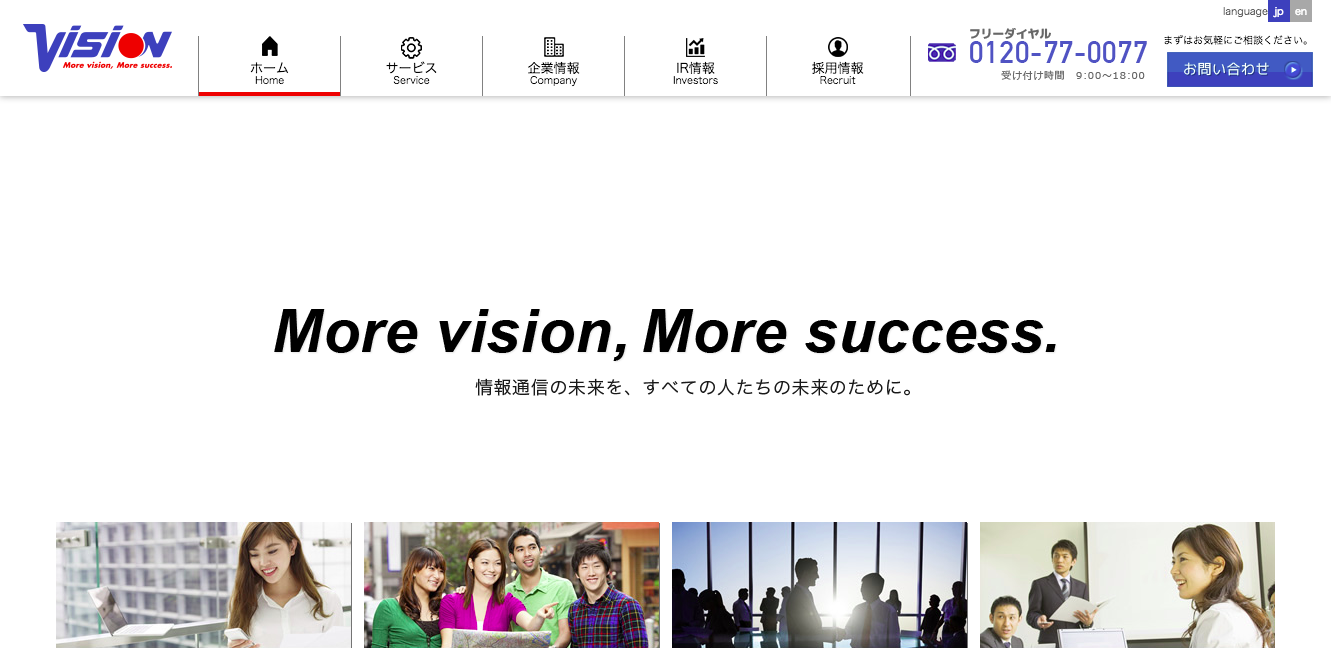Click the Recruit person icon
The image size is (1331, 648).
(x=838, y=47)
